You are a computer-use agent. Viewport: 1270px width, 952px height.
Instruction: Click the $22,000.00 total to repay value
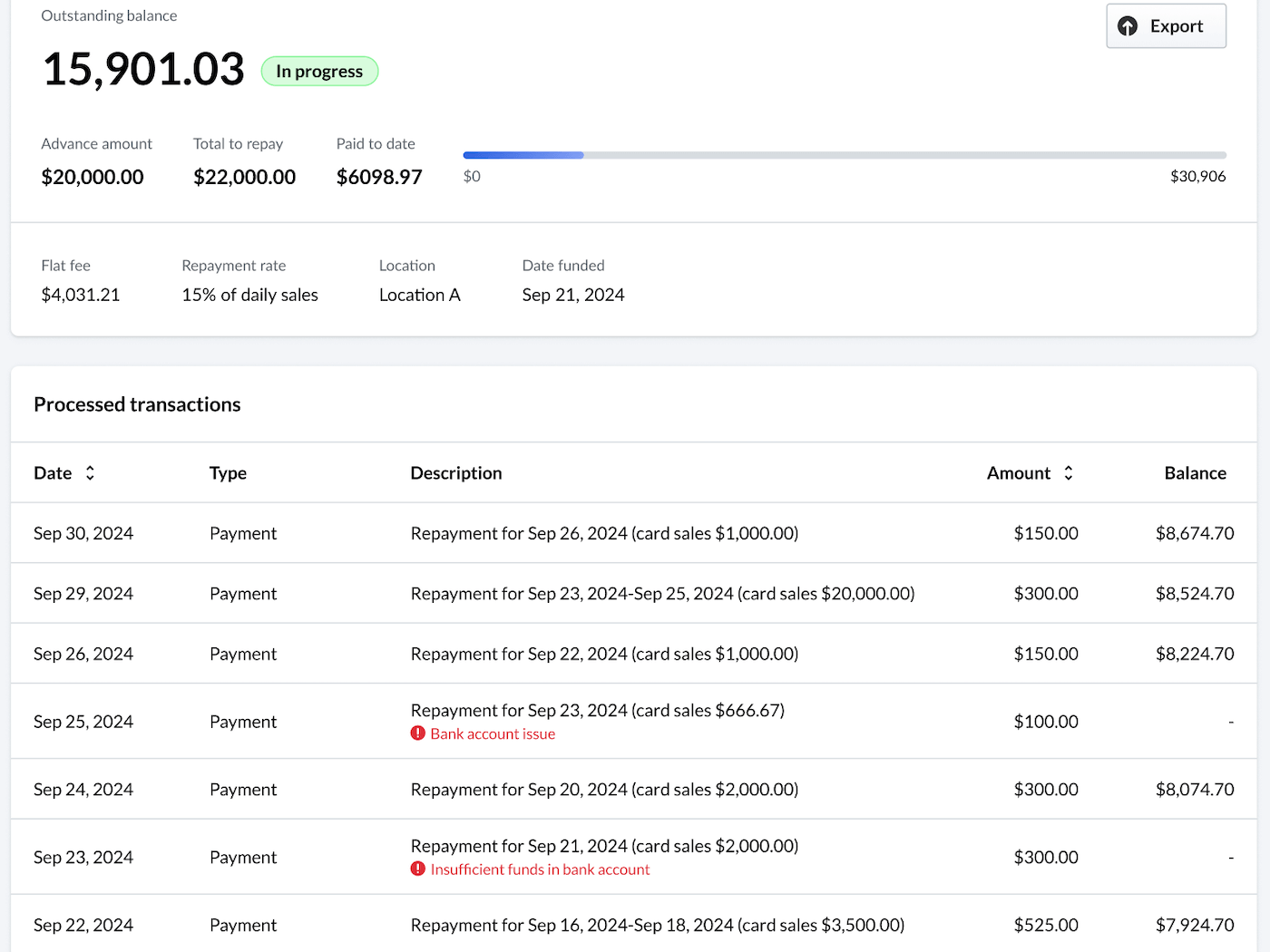tap(244, 177)
